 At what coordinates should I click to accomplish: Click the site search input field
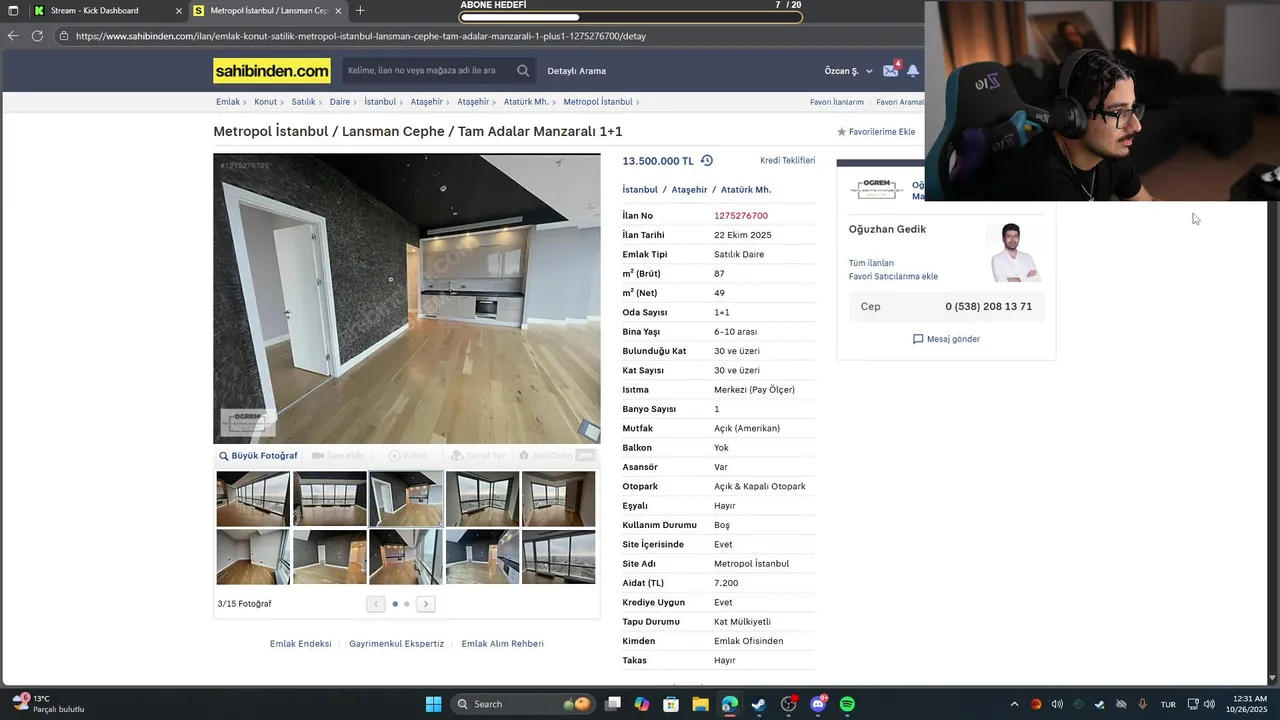pyautogui.click(x=428, y=71)
